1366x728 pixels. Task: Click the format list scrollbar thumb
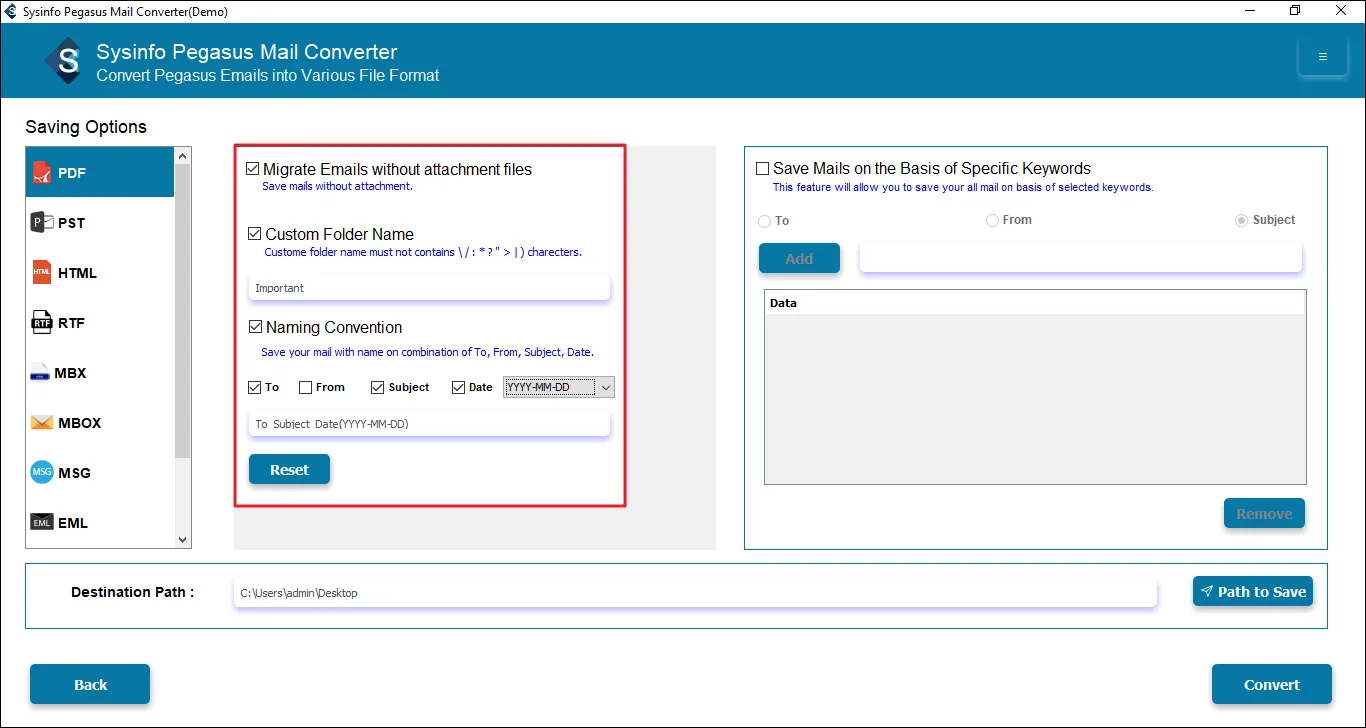[x=182, y=311]
